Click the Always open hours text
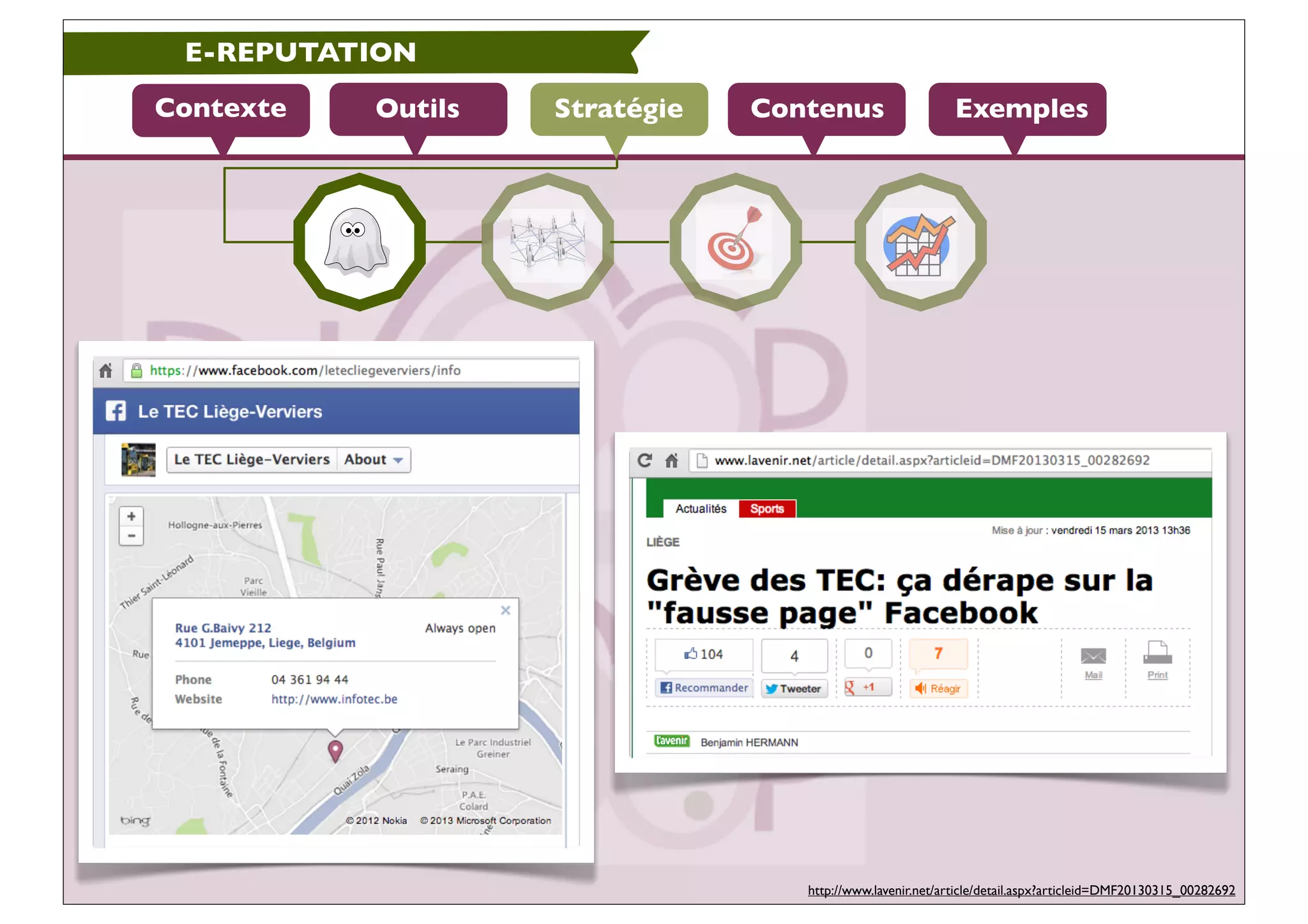 460,628
